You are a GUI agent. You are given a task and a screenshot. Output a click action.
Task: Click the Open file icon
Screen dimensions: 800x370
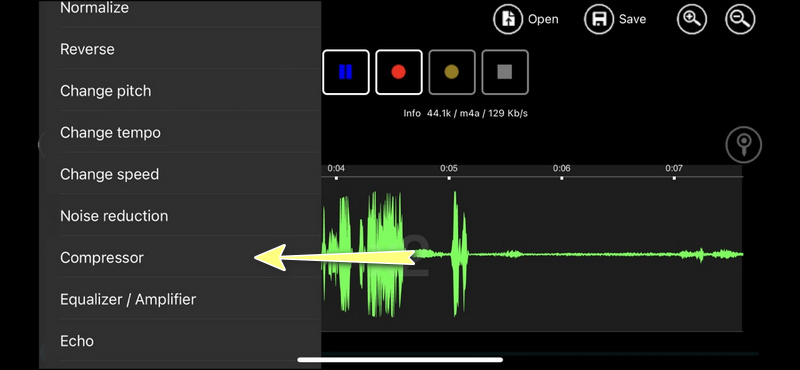[509, 19]
